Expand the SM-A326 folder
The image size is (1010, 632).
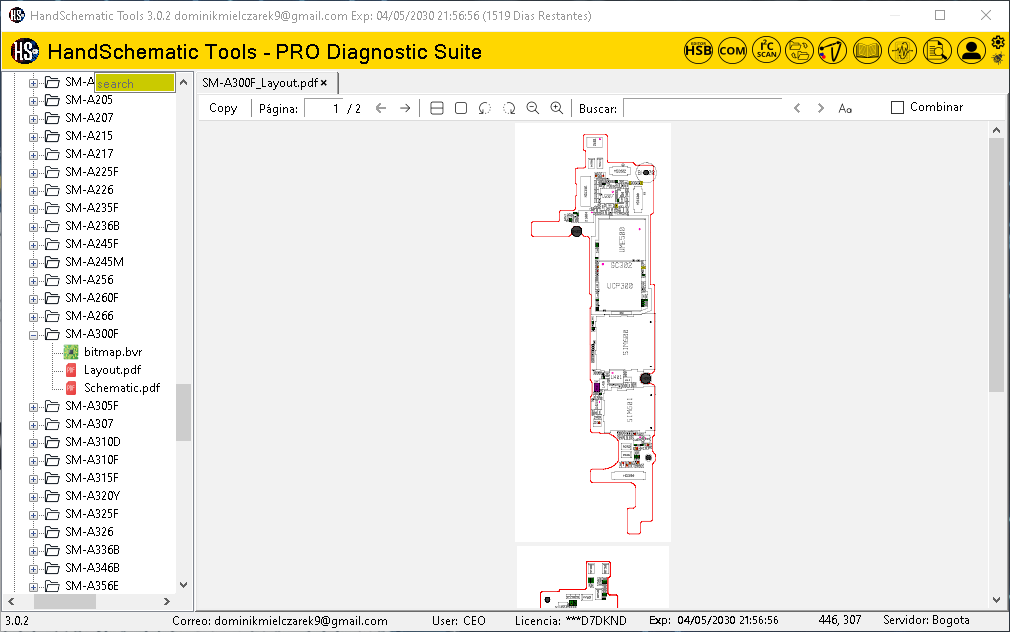33,533
